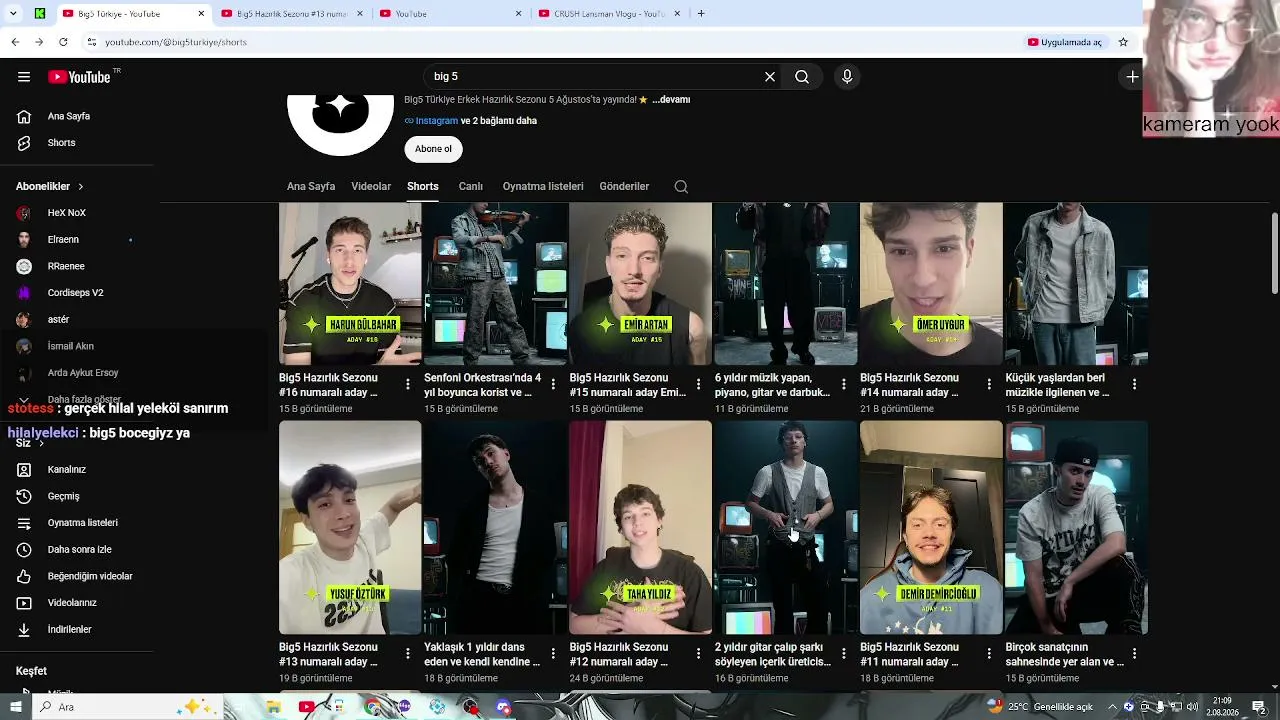The width and height of the screenshot is (1280, 720).
Task: Open more options for '6 yıldır müzik yapan' short
Action: pyautogui.click(x=844, y=385)
